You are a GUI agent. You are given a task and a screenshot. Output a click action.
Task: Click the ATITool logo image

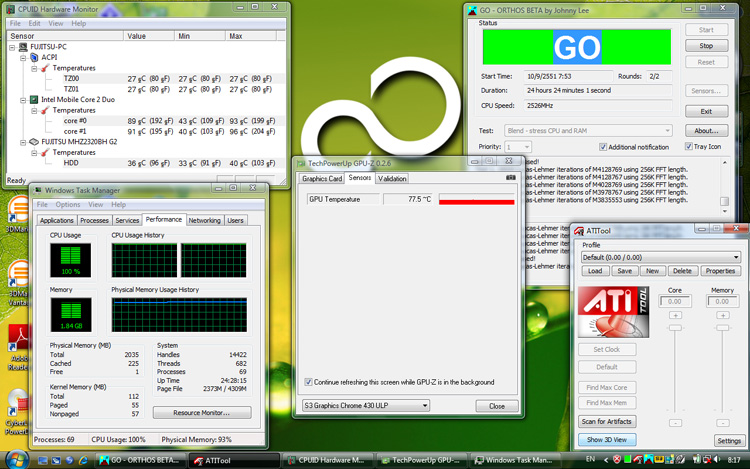(613, 312)
